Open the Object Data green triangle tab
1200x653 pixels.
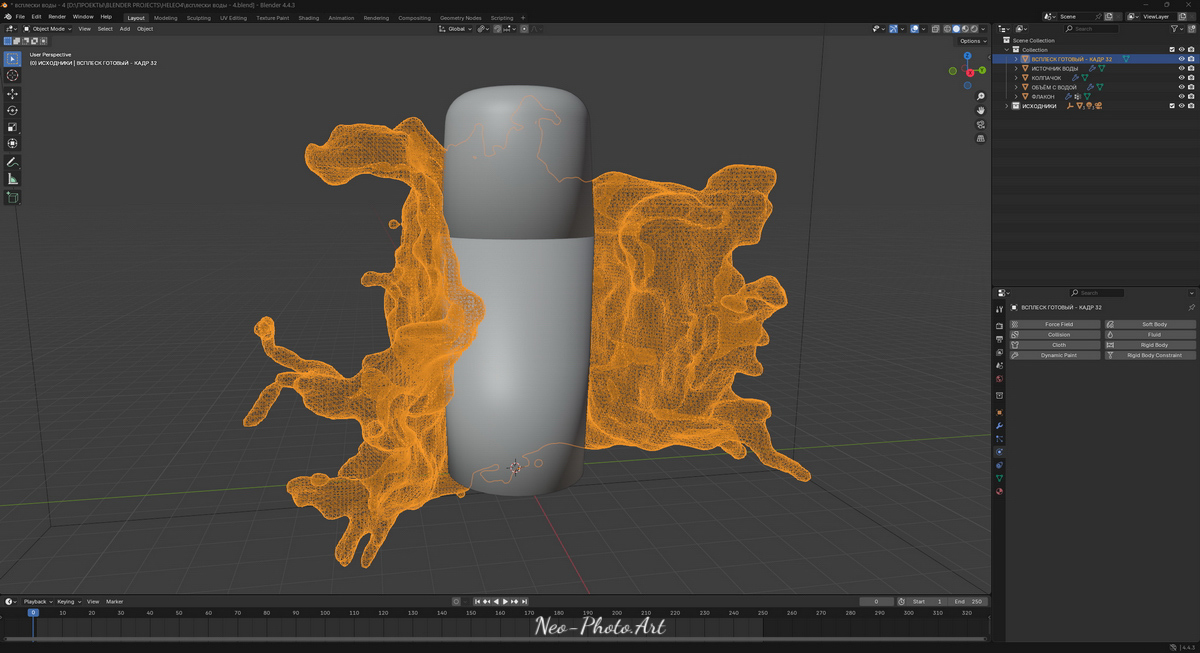pyautogui.click(x=999, y=478)
